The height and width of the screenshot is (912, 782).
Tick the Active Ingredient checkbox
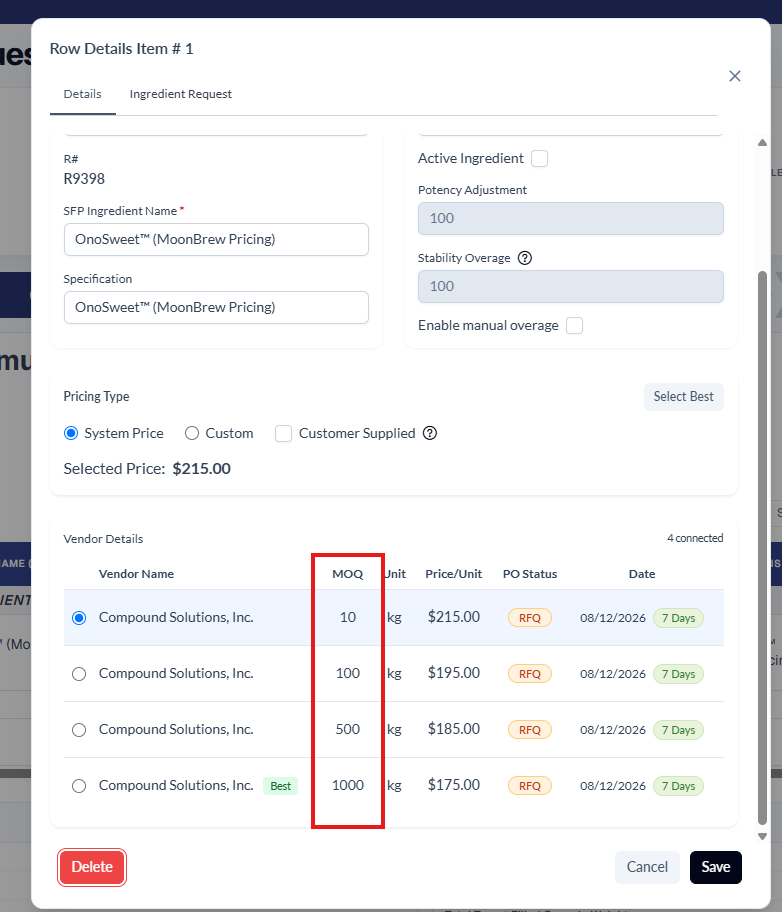[x=539, y=158]
